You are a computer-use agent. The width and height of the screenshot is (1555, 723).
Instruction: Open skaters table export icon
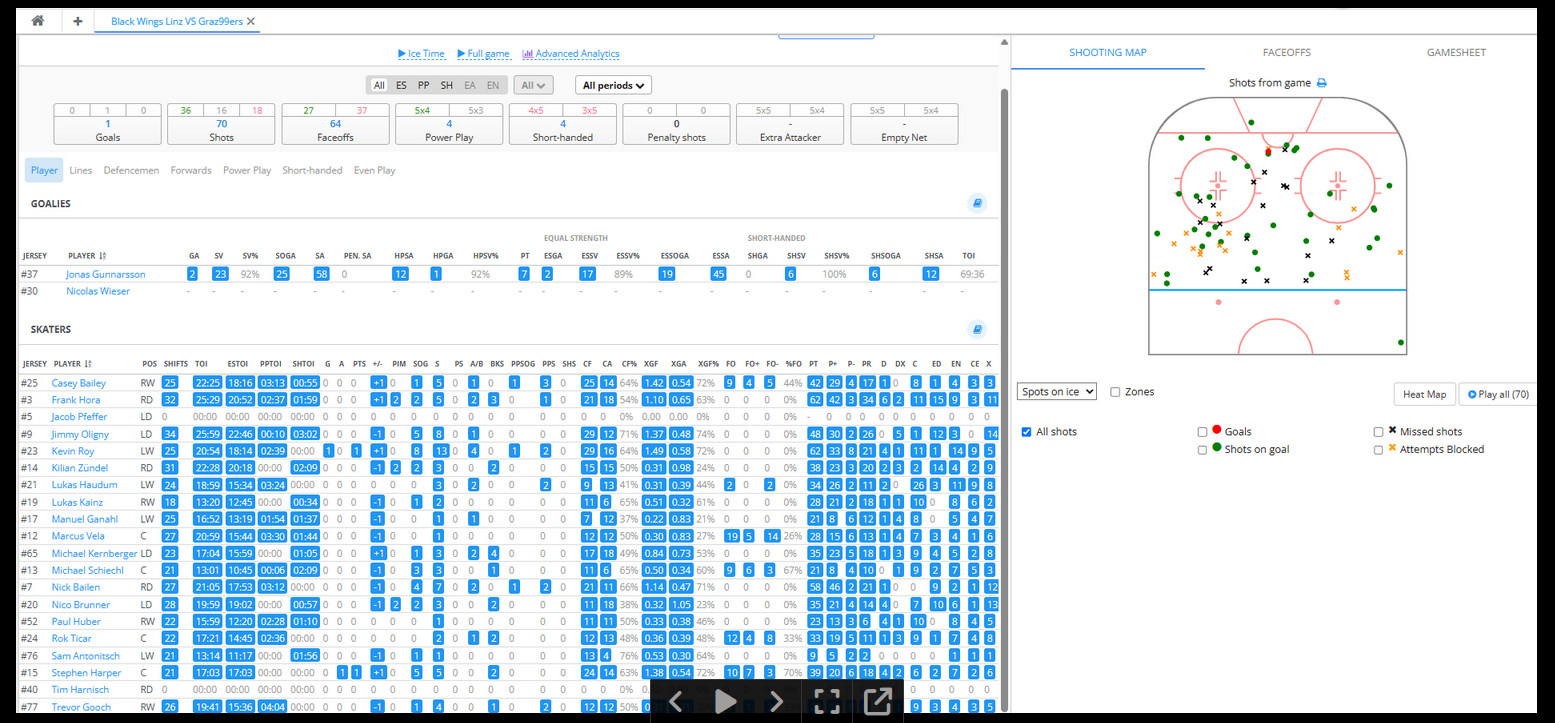pyautogui.click(x=977, y=329)
